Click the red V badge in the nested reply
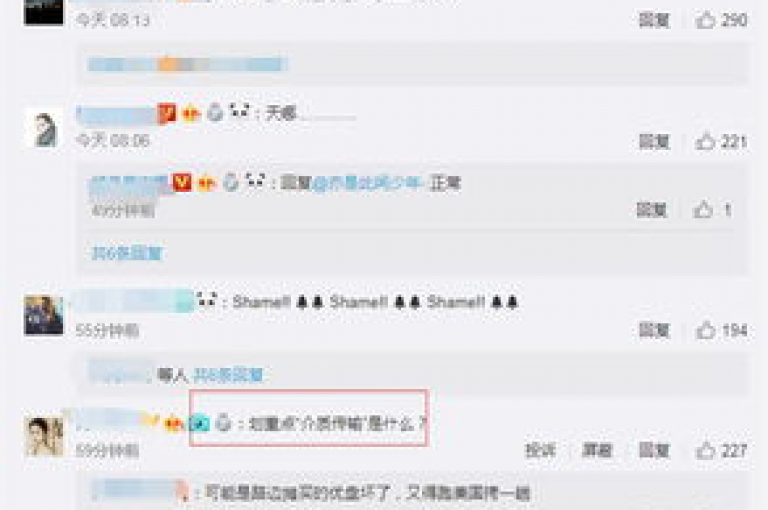This screenshot has width=768, height=510. pyautogui.click(x=182, y=182)
